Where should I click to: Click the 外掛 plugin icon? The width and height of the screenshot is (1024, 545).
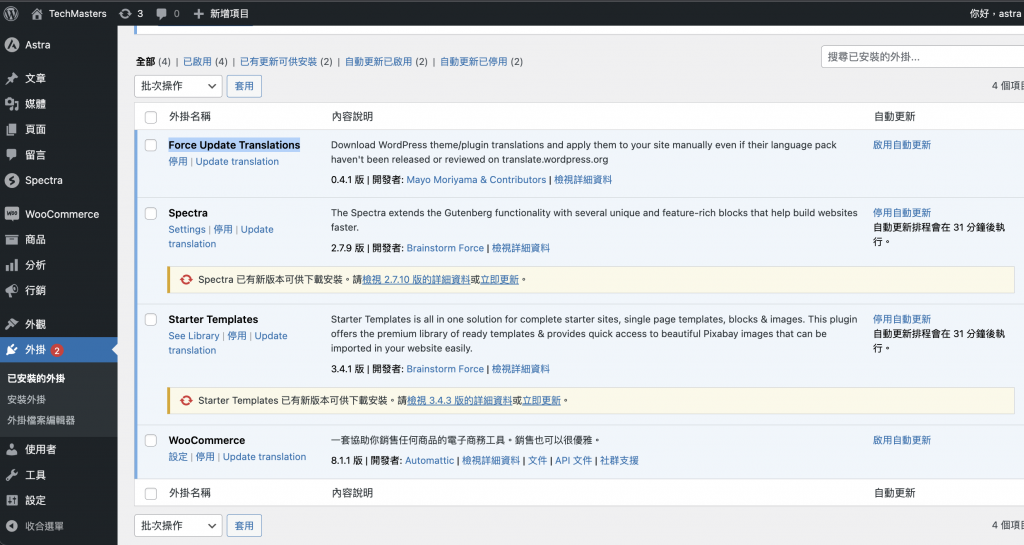[12, 350]
